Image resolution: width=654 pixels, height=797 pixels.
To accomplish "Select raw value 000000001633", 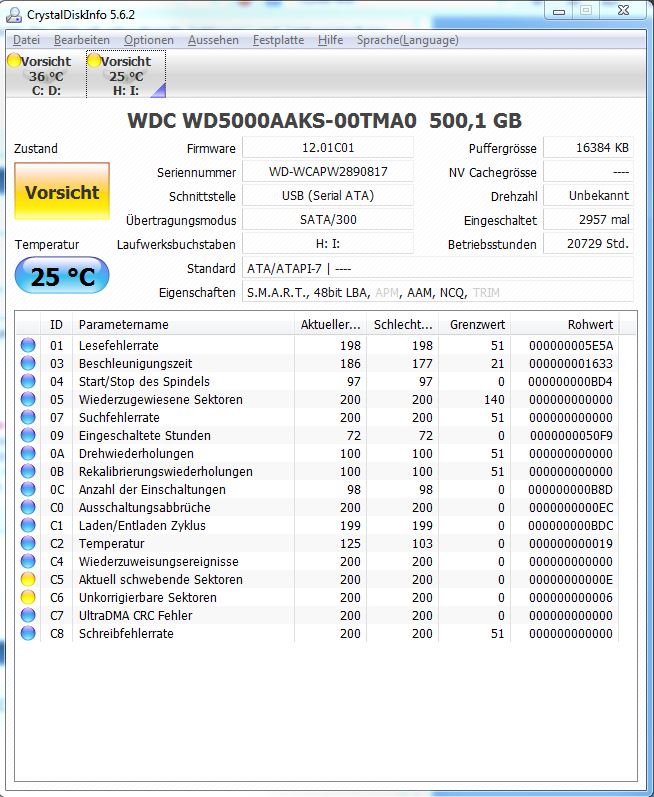I will click(x=571, y=363).
